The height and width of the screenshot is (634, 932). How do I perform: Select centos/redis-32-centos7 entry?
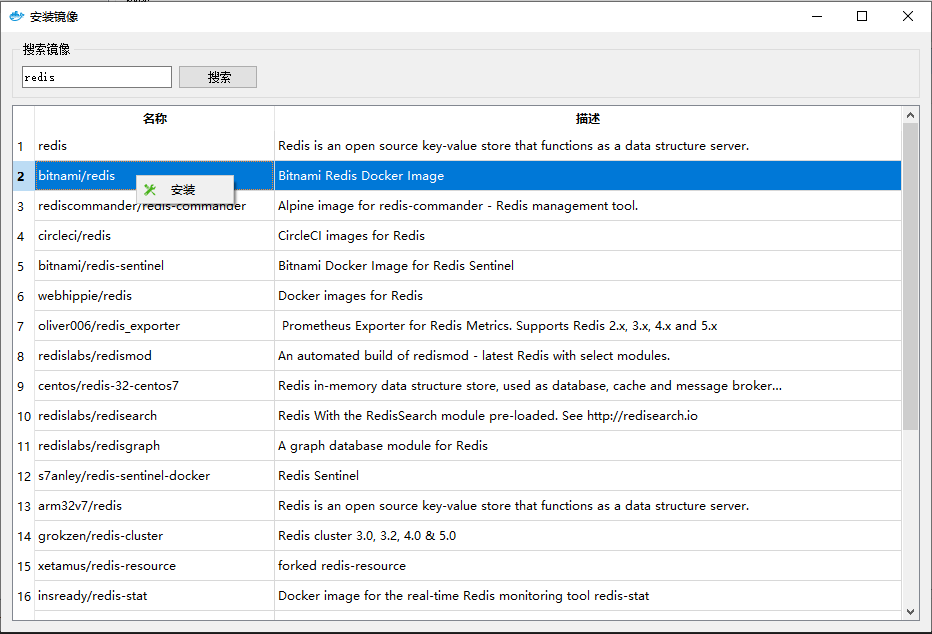[155, 386]
